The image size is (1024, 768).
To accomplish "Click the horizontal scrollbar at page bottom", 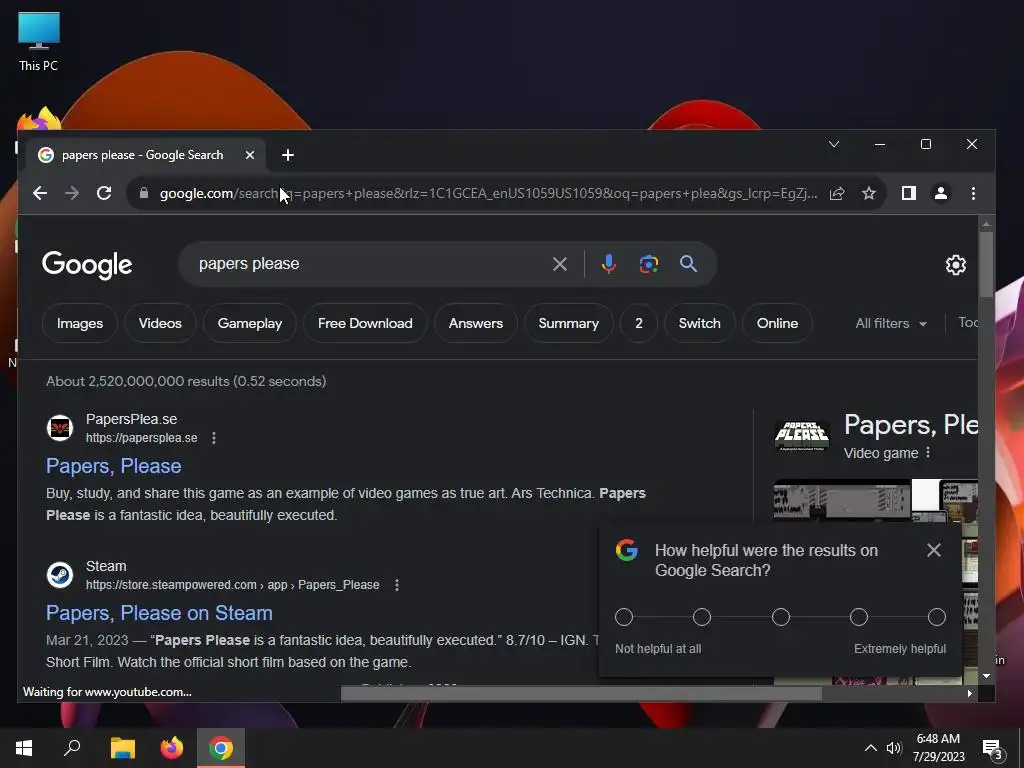I will pos(581,694).
